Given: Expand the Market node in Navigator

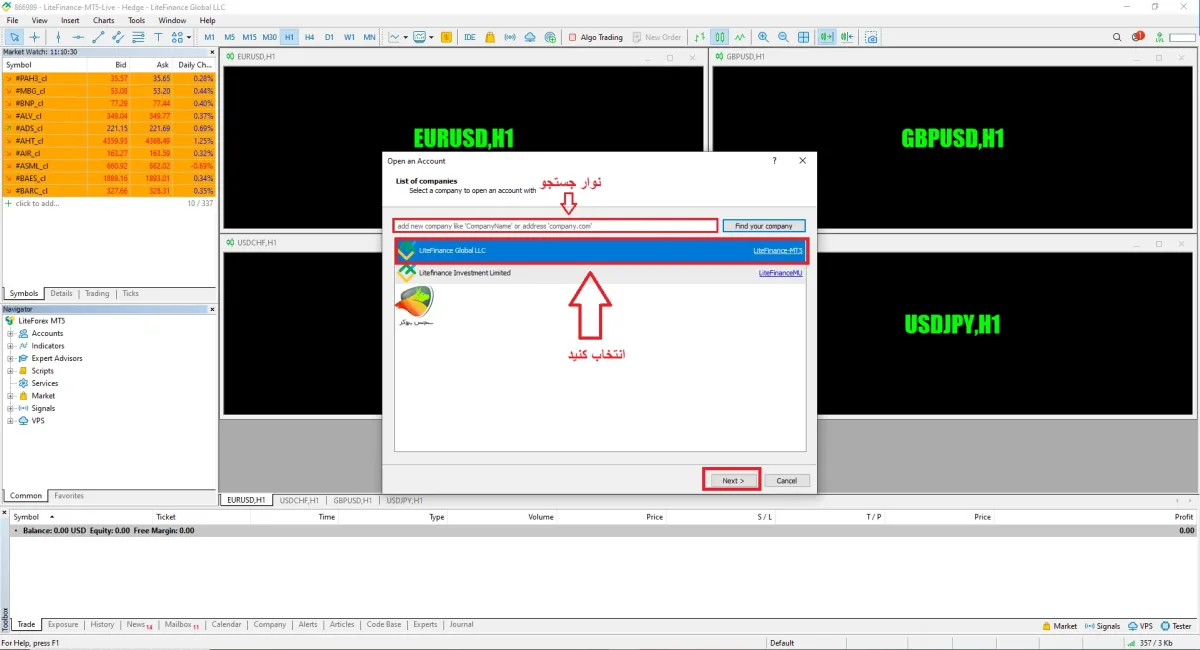Looking at the screenshot, I should [10, 396].
